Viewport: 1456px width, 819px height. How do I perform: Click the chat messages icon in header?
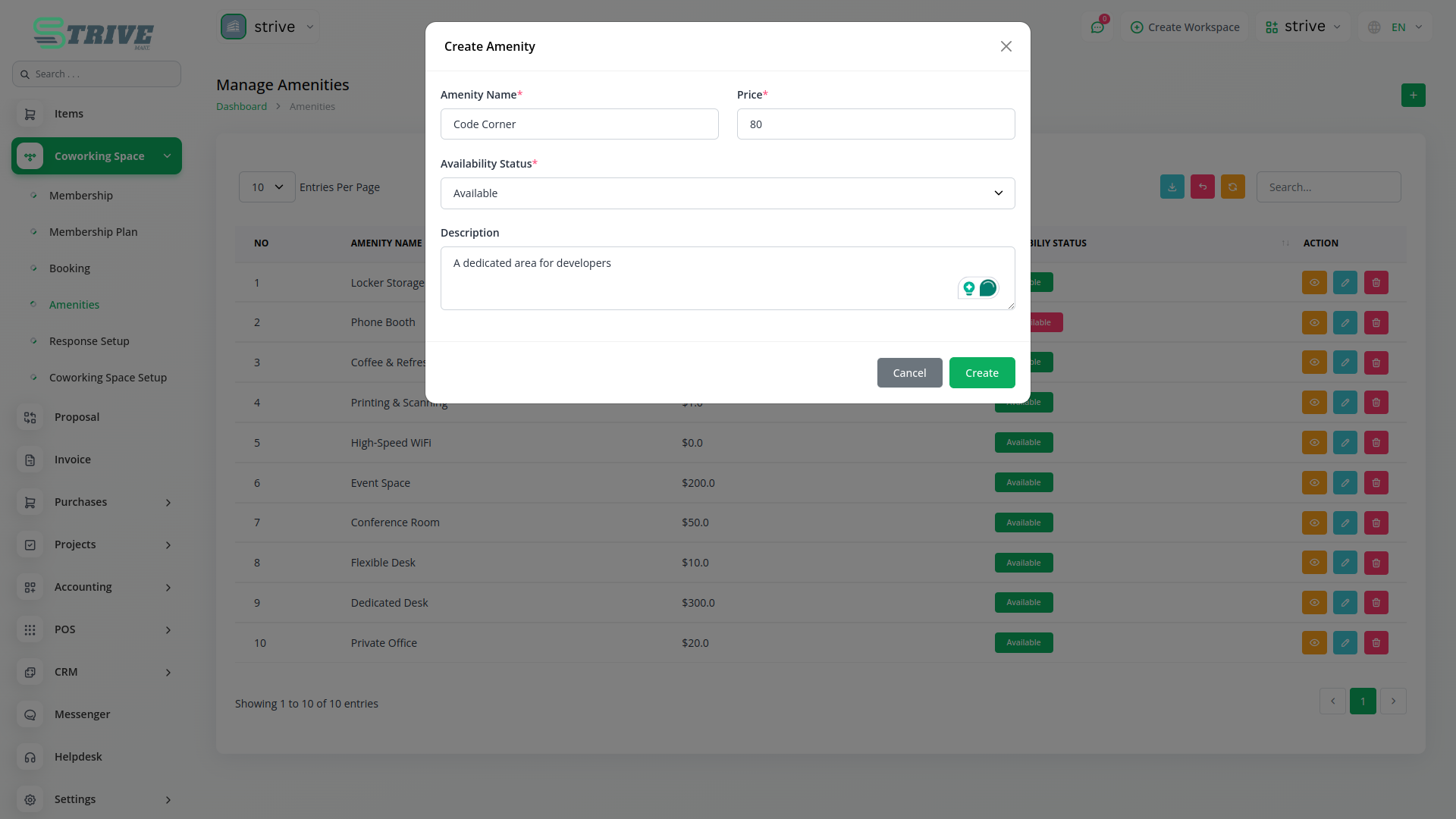tap(1097, 27)
